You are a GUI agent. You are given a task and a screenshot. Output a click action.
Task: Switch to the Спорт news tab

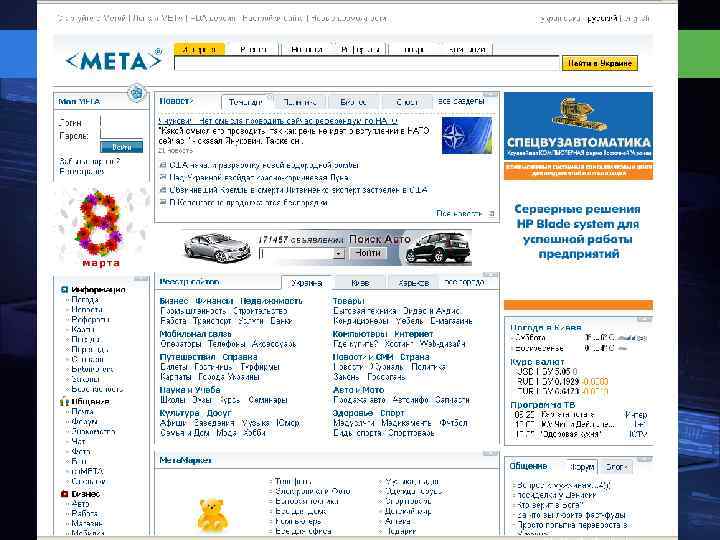[406, 102]
